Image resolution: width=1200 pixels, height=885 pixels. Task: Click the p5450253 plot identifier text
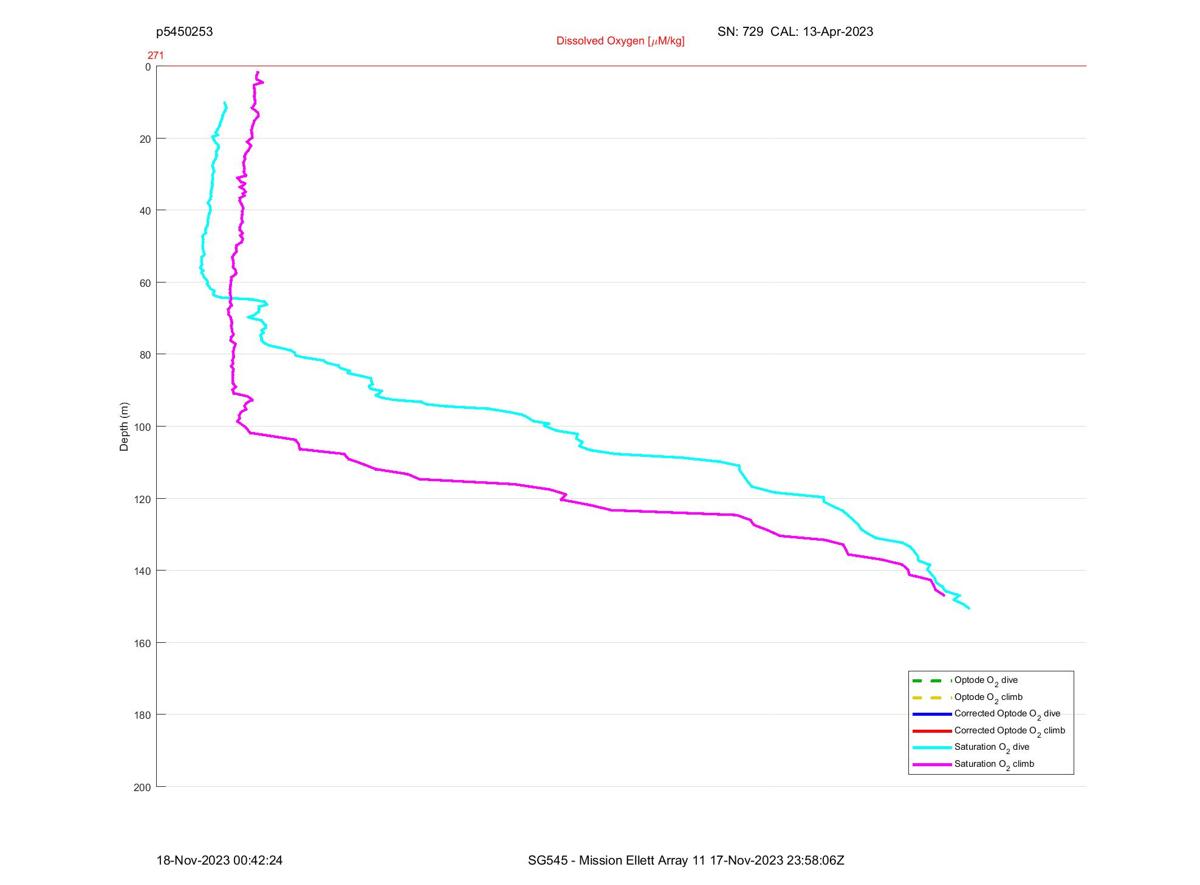tap(184, 31)
